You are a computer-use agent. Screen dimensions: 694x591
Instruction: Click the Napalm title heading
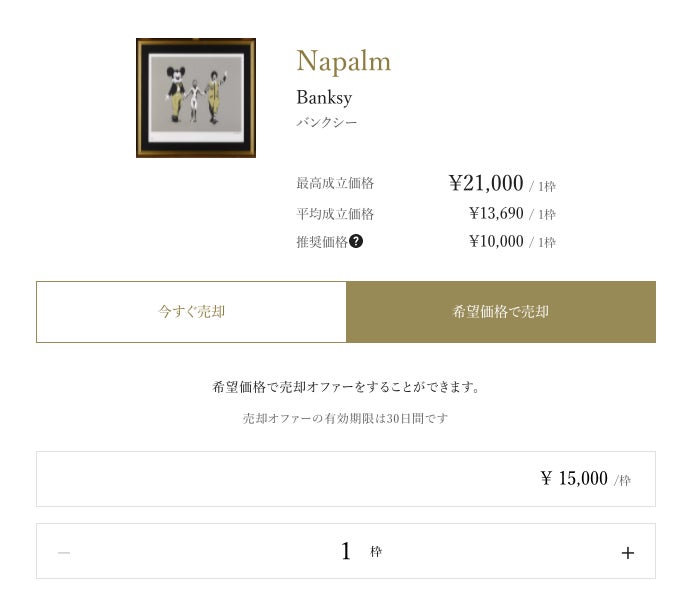343,61
